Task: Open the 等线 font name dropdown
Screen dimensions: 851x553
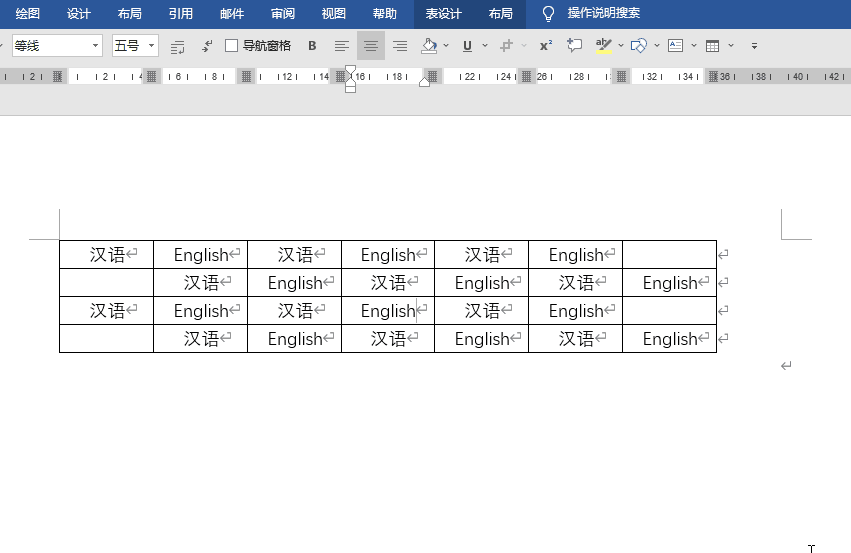Action: tap(95, 46)
